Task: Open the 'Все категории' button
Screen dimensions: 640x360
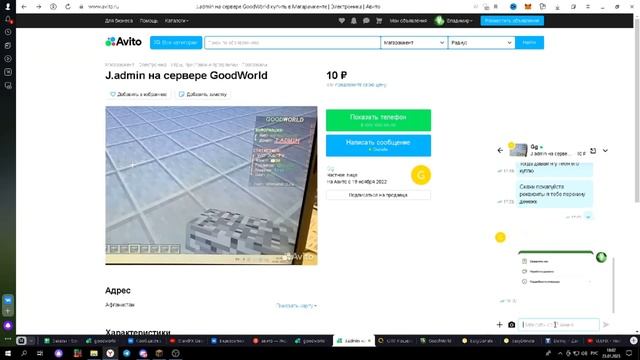Action: click(x=176, y=42)
